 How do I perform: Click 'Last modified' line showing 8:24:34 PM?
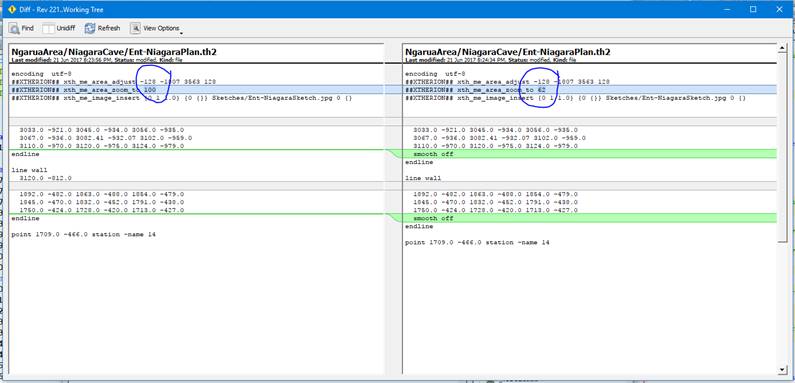click(490, 60)
